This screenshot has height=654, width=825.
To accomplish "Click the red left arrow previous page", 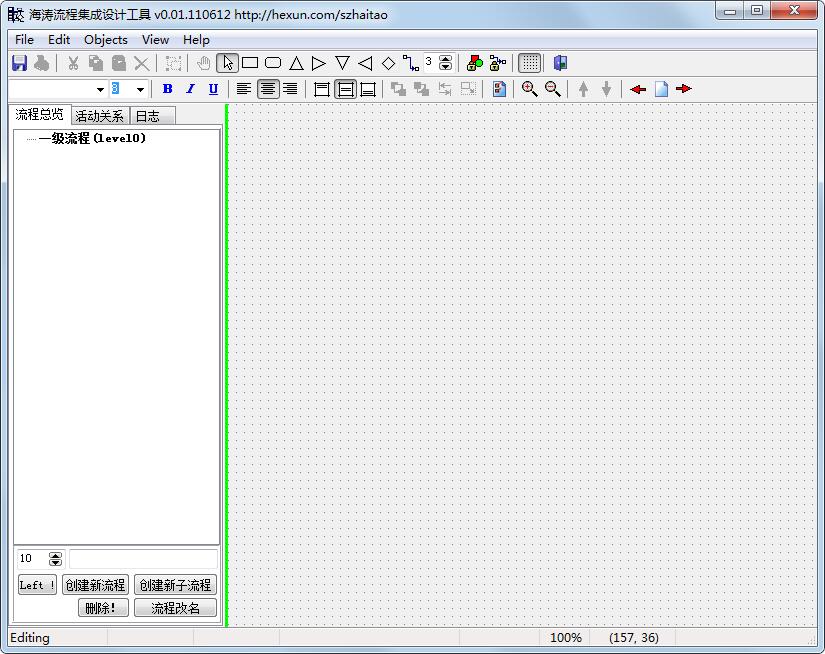I will click(638, 89).
